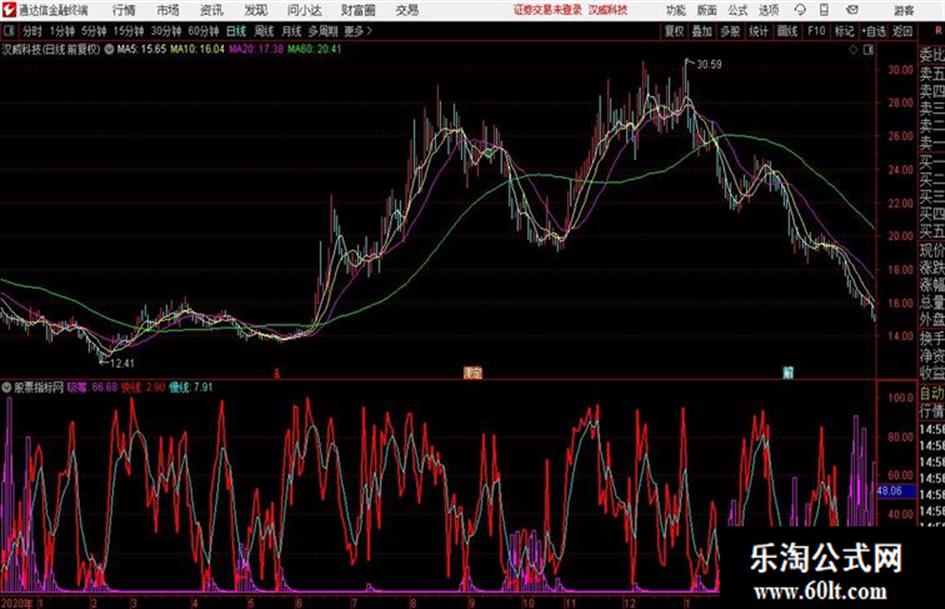Open the 发现 menu
Image resolution: width=945 pixels, height=609 pixels.
256,10
